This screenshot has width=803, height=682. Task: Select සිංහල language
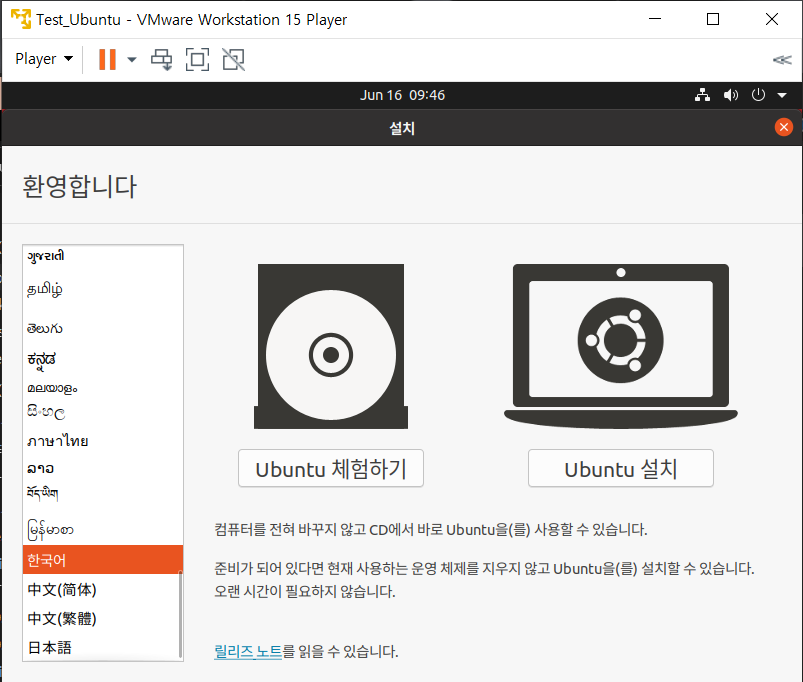coord(103,412)
